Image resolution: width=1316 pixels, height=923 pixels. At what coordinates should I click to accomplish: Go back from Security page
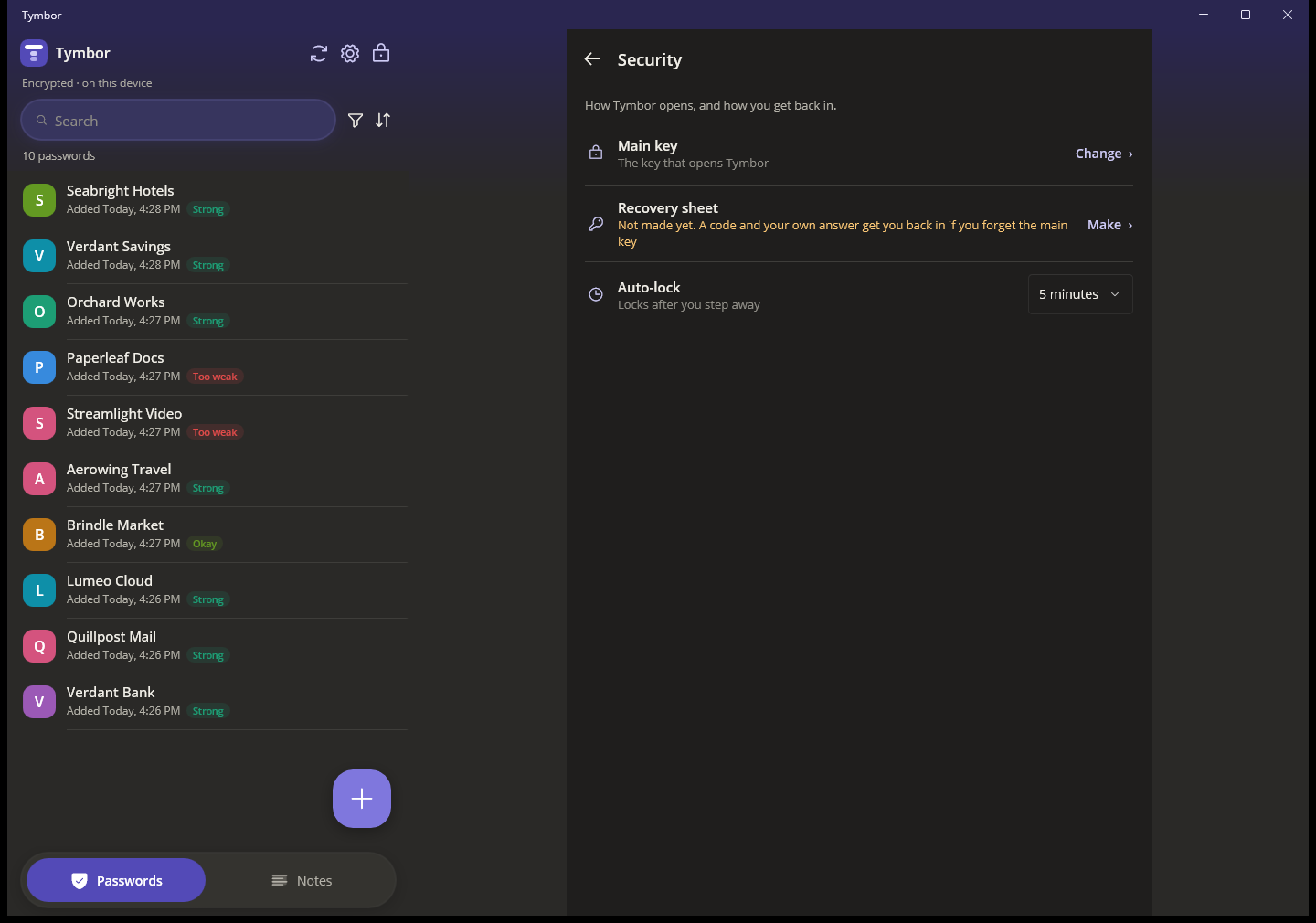592,59
